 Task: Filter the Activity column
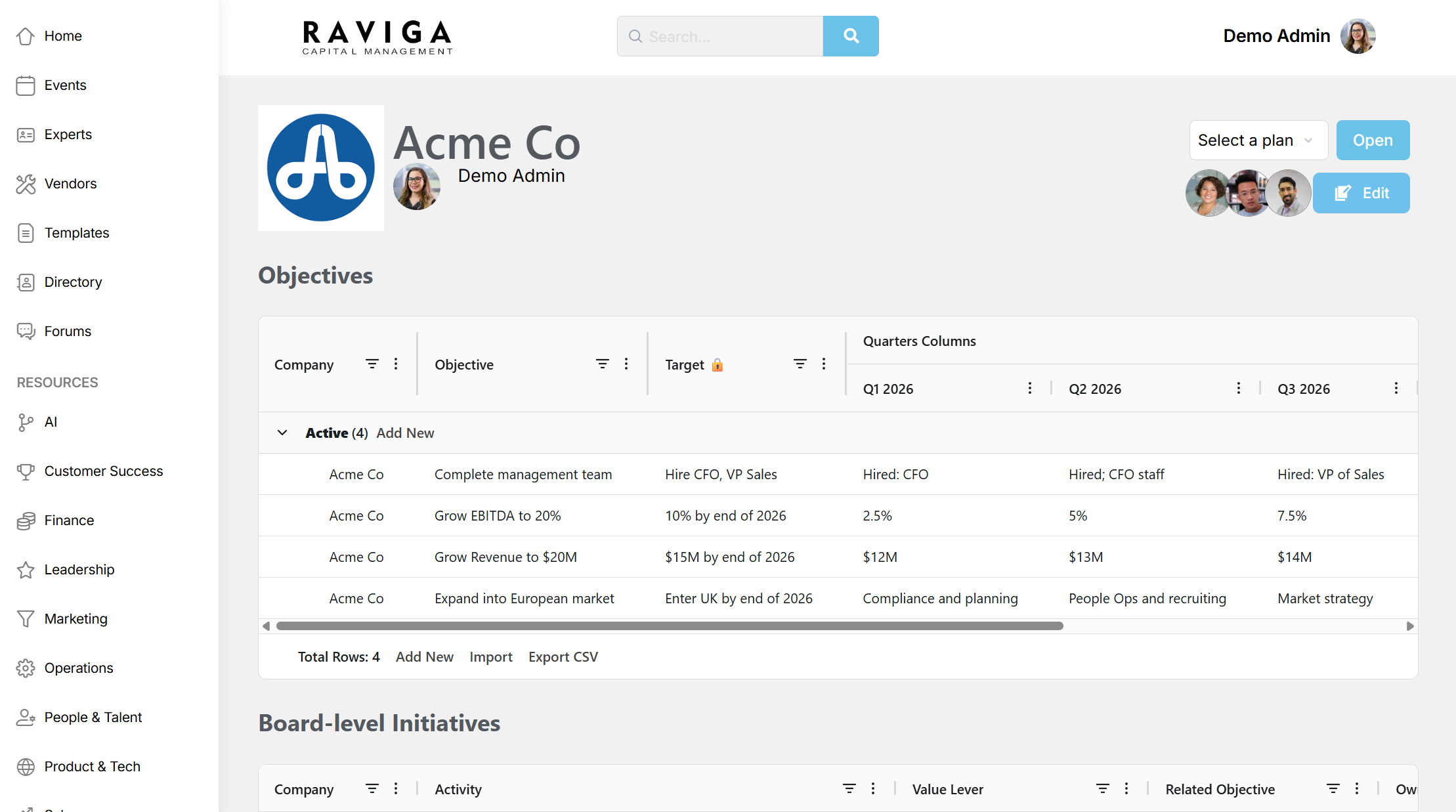(849, 788)
